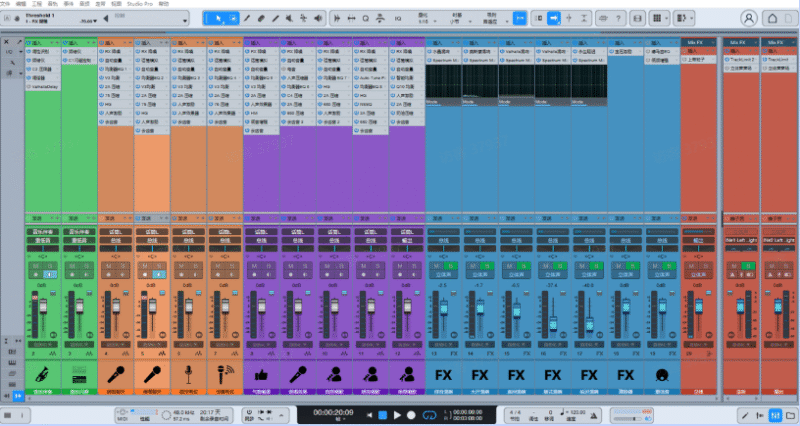Click the handheld microphone icon on purple channel
800x426 pixels.
pyautogui.click(x=297, y=375)
